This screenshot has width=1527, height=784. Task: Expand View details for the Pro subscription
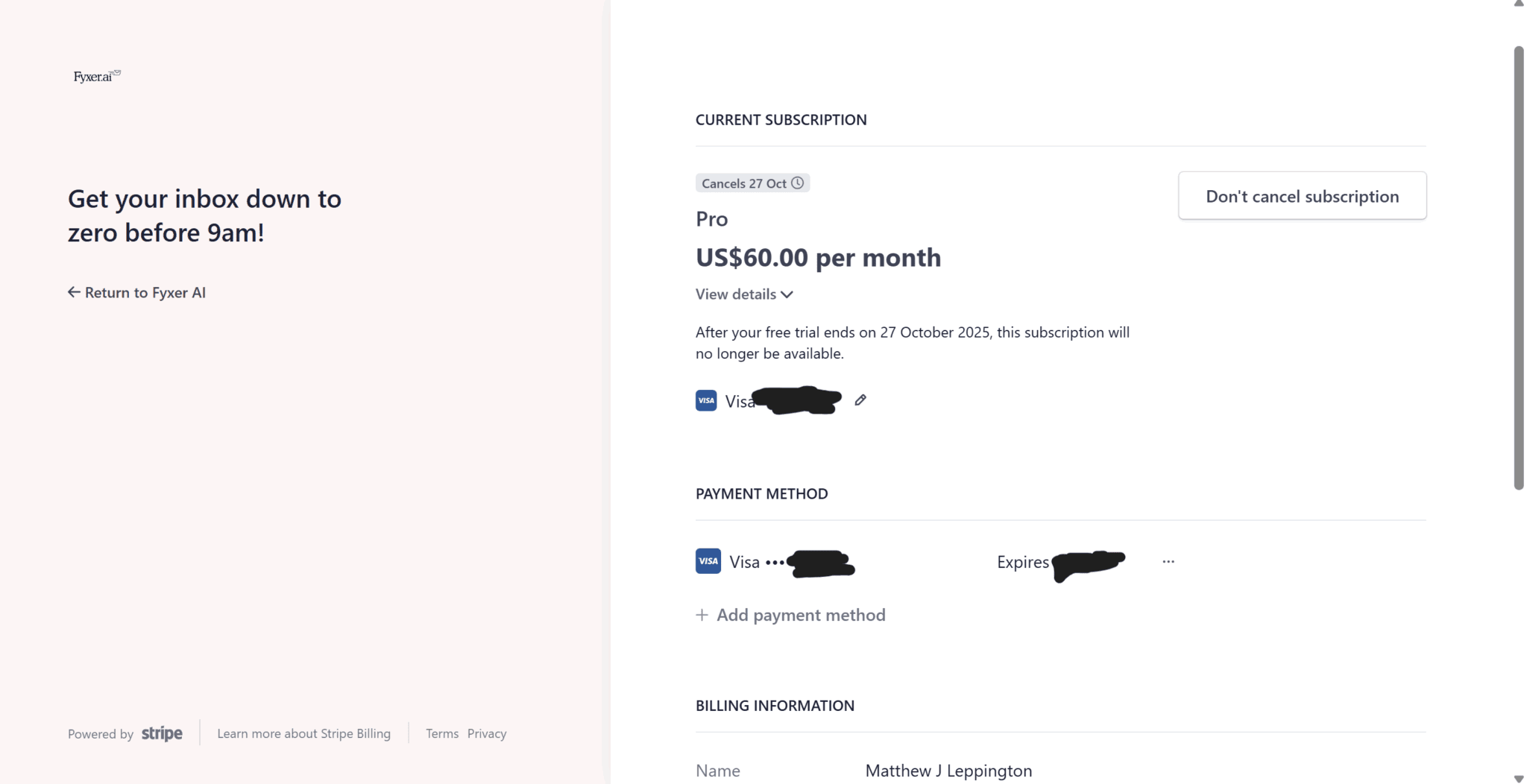click(x=736, y=294)
